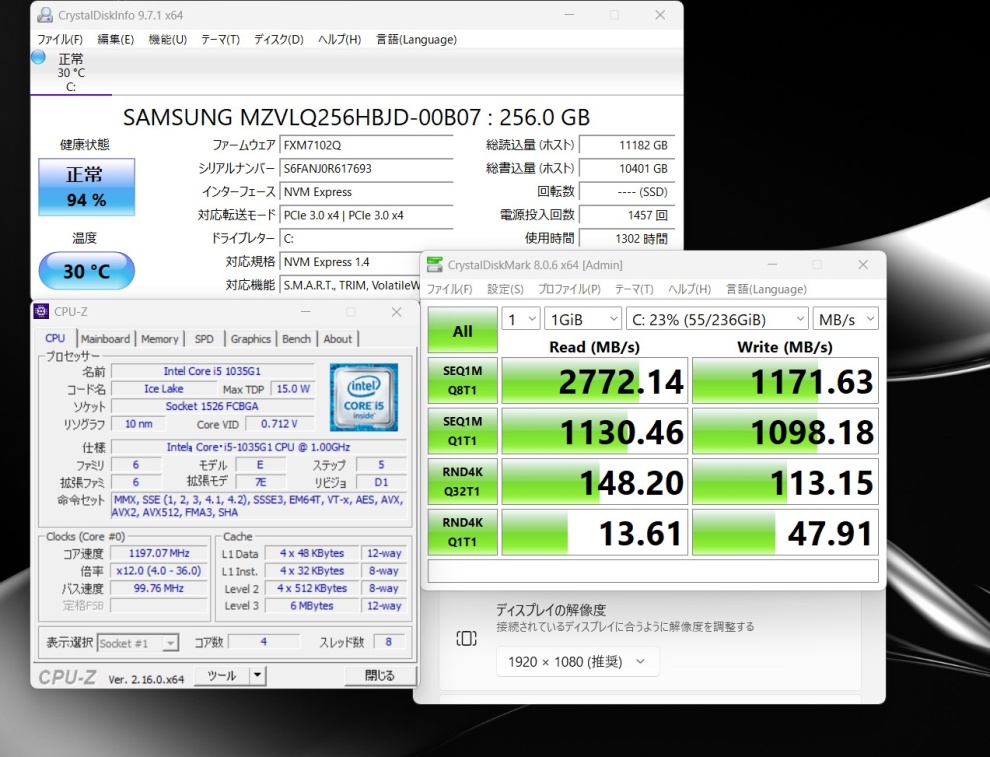Open 編集(E) menu in CrystalDiskInfo
The height and width of the screenshot is (757, 990).
coord(116,39)
